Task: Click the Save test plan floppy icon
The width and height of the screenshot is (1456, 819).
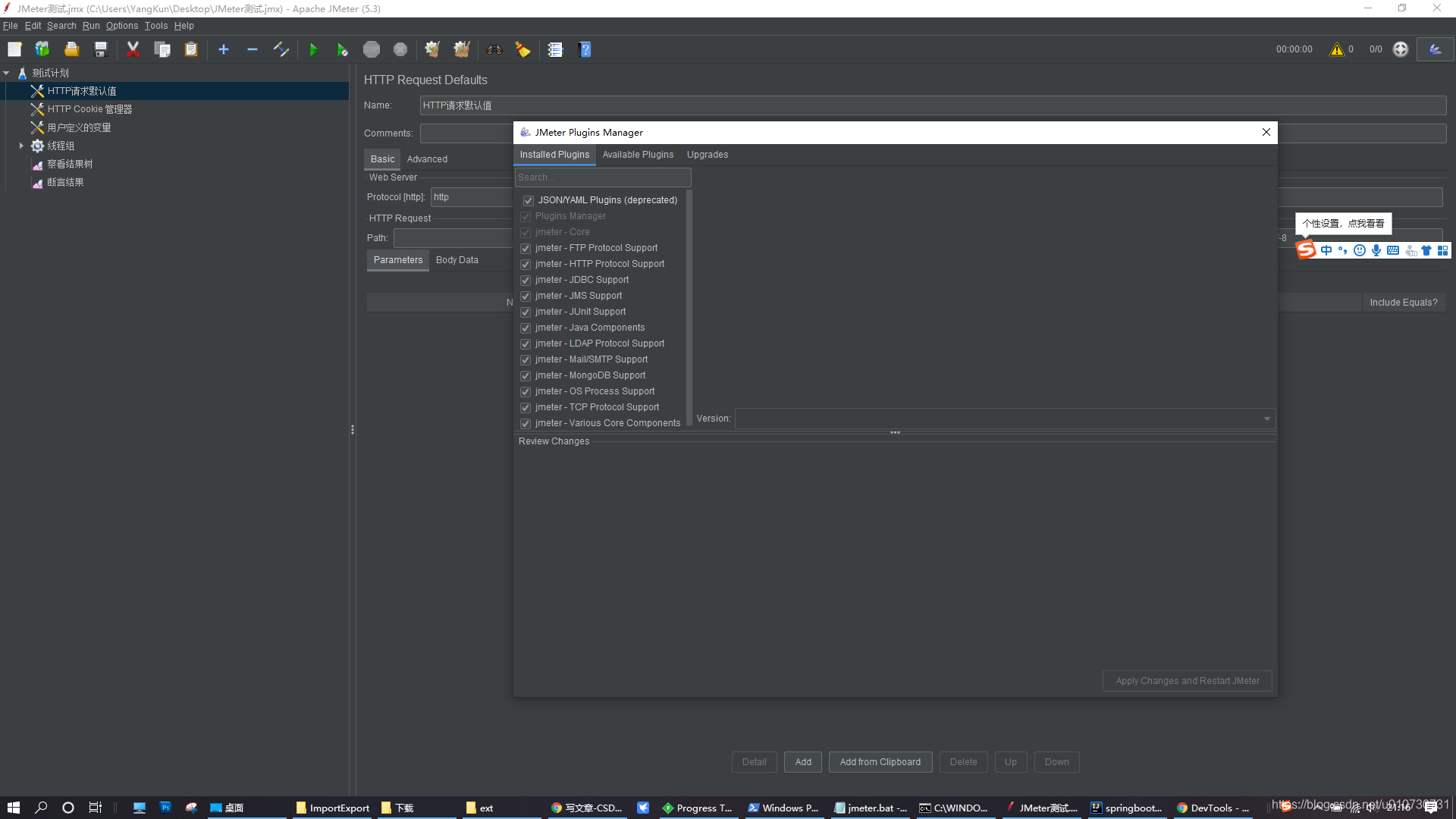Action: (x=100, y=50)
